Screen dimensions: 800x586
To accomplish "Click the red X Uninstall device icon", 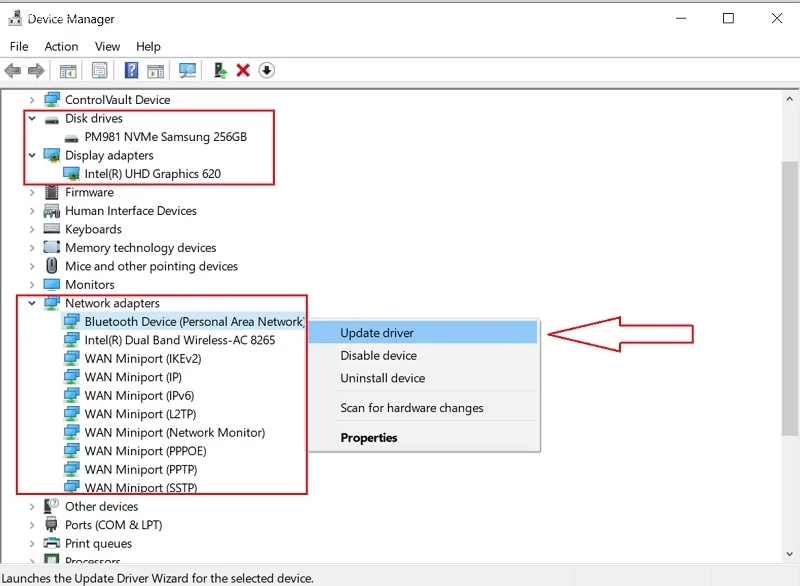I will click(243, 70).
